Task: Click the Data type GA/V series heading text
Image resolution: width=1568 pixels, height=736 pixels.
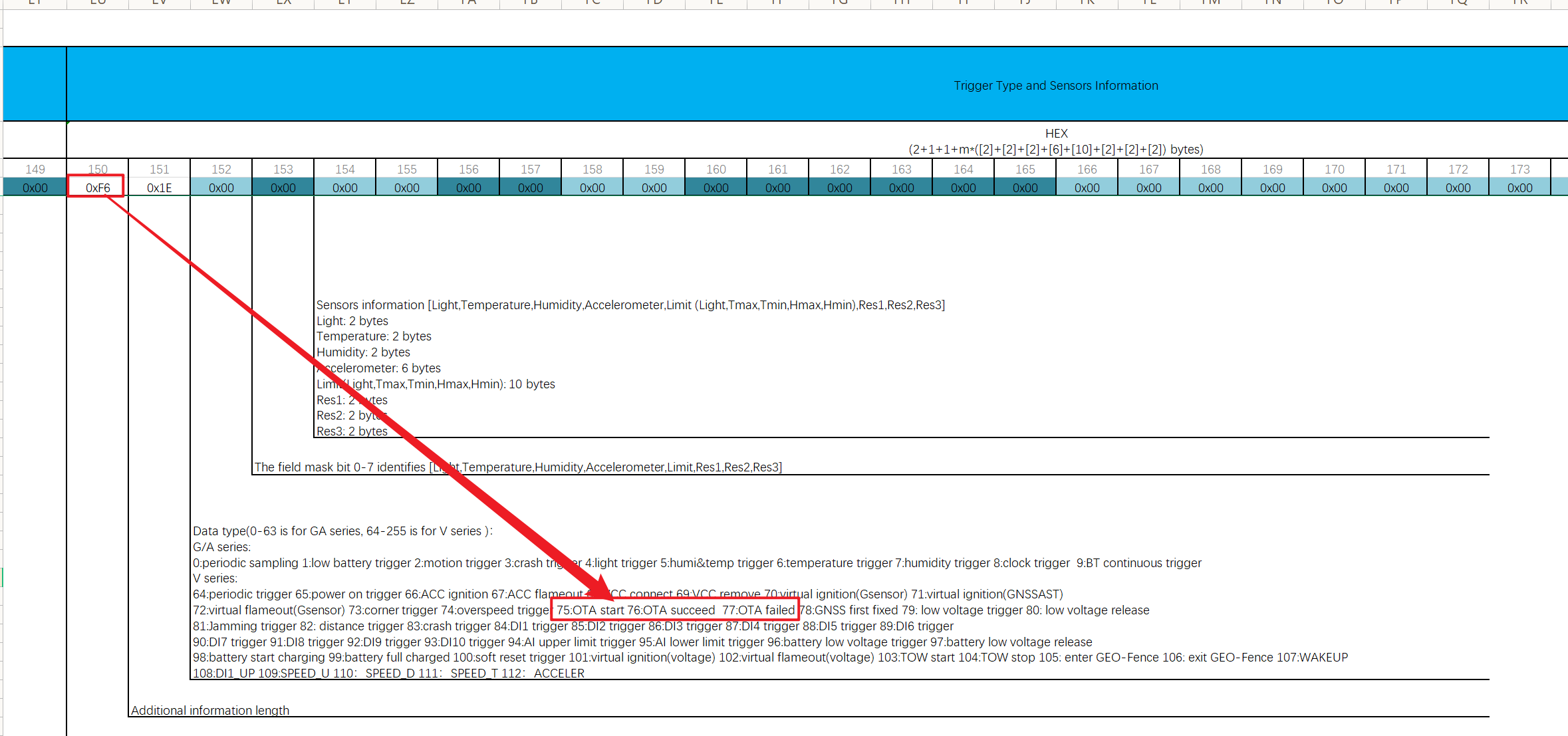Action: click(x=342, y=531)
